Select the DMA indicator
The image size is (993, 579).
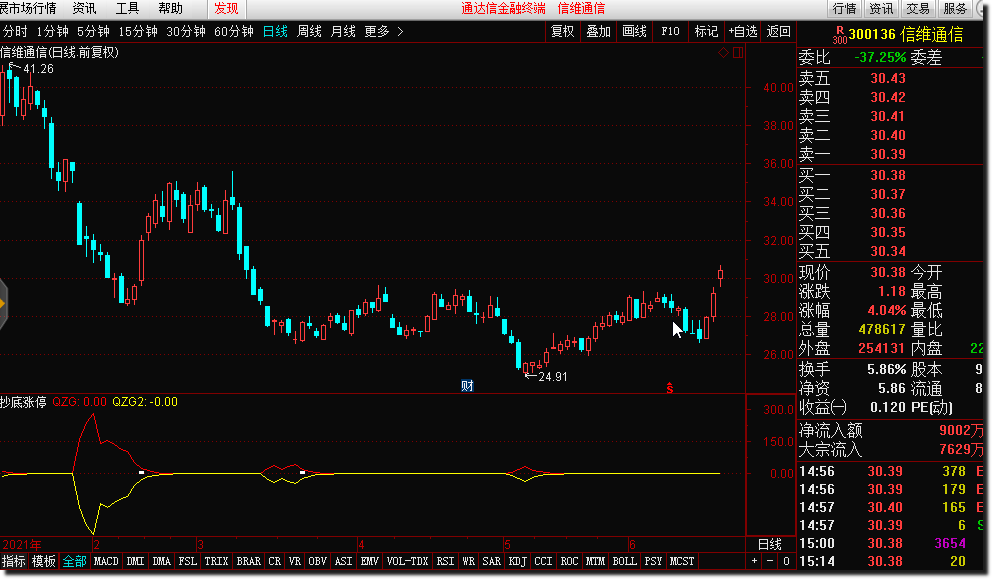[x=161, y=561]
